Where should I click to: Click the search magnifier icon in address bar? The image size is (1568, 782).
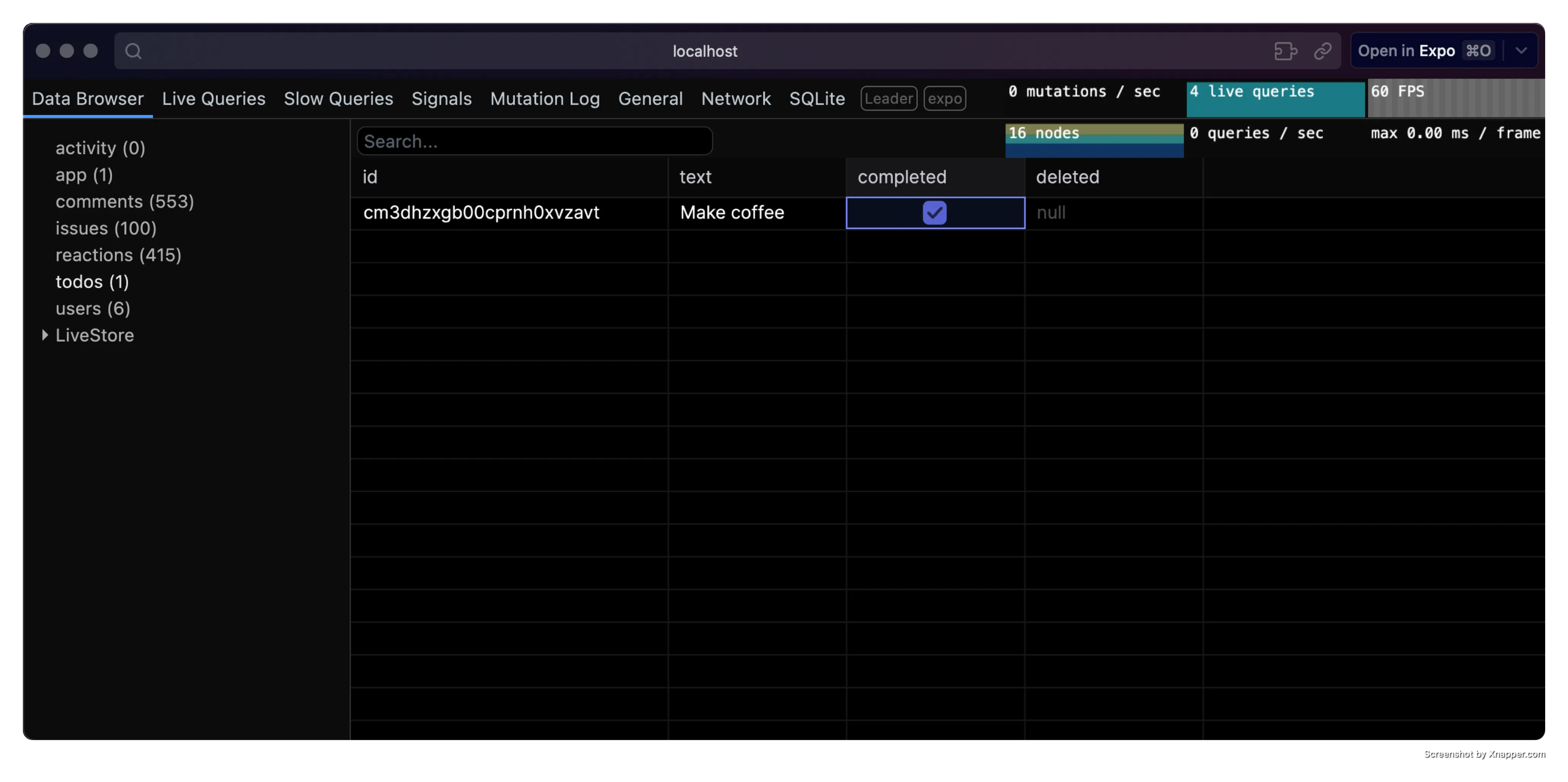(133, 51)
